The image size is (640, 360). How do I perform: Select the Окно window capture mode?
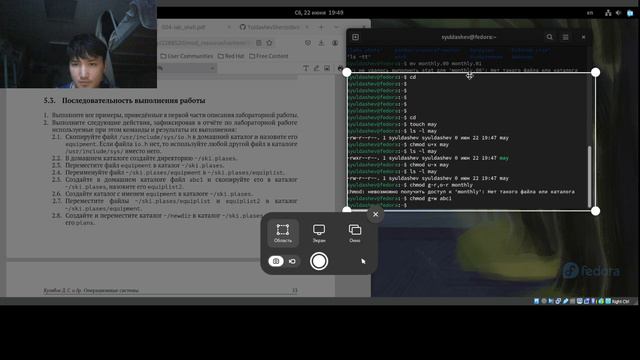pyautogui.click(x=355, y=233)
